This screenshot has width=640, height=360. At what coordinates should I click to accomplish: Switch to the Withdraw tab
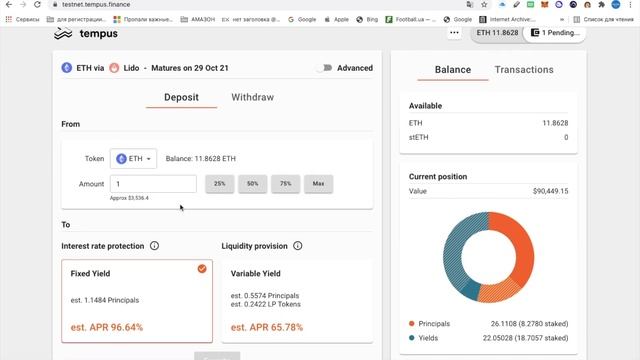click(x=253, y=97)
